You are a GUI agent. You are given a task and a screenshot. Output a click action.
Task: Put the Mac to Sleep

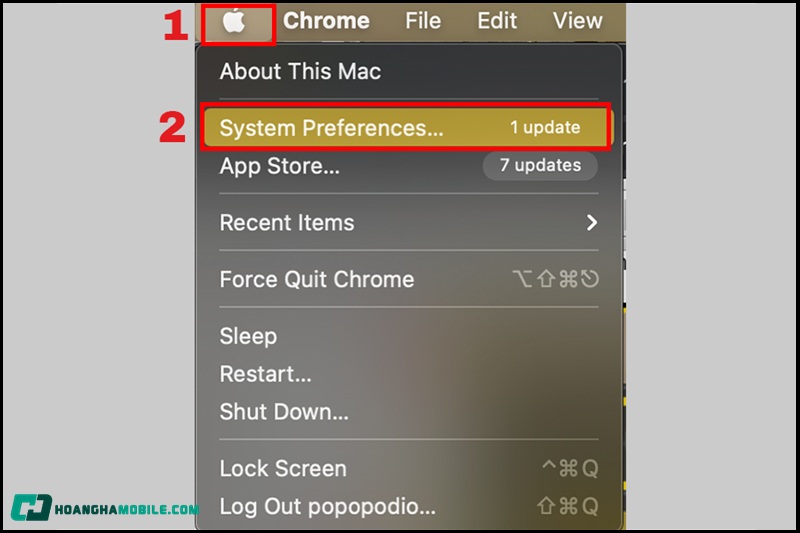pos(248,337)
